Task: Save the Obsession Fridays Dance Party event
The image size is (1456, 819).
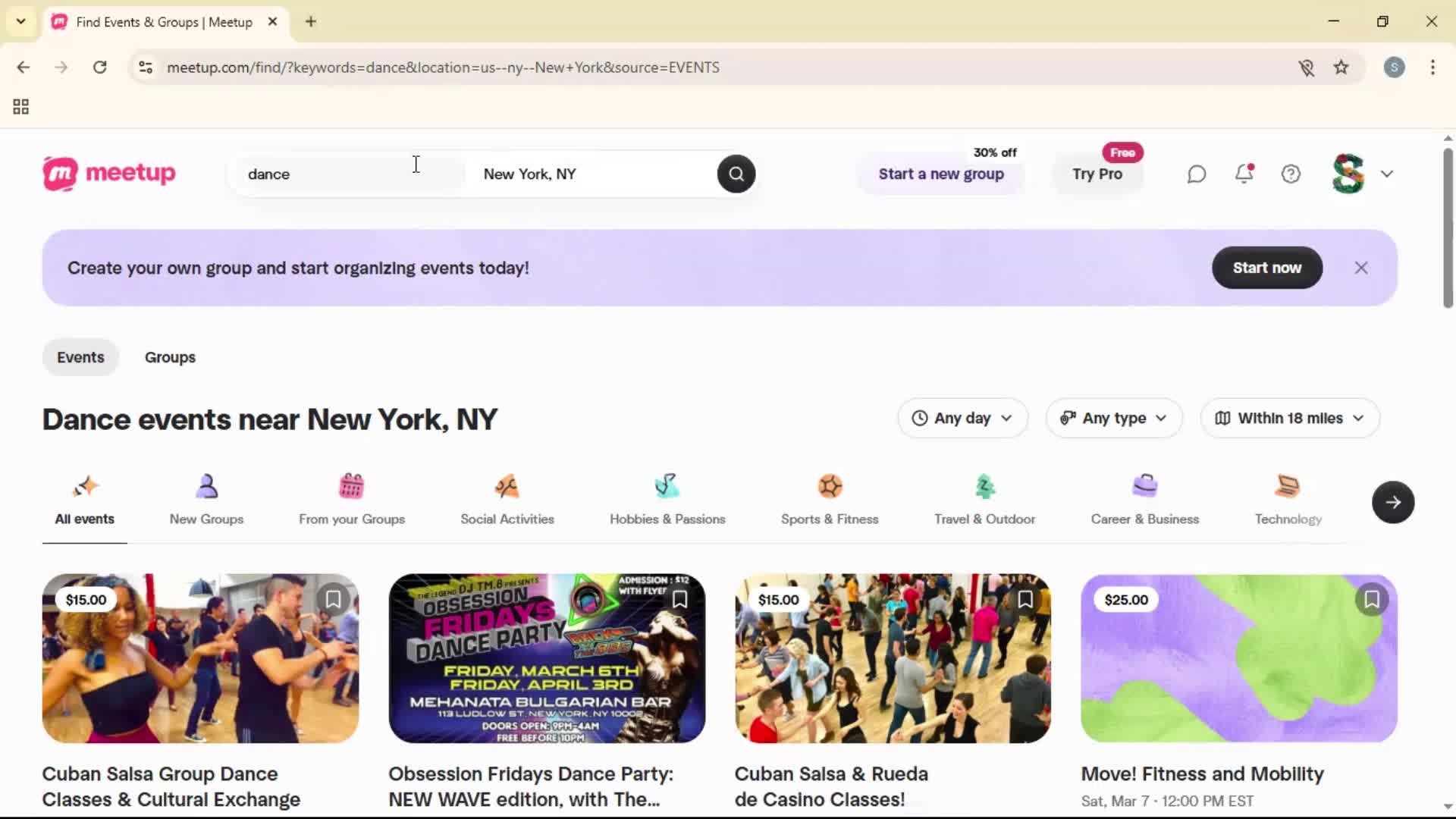Action: pyautogui.click(x=679, y=599)
